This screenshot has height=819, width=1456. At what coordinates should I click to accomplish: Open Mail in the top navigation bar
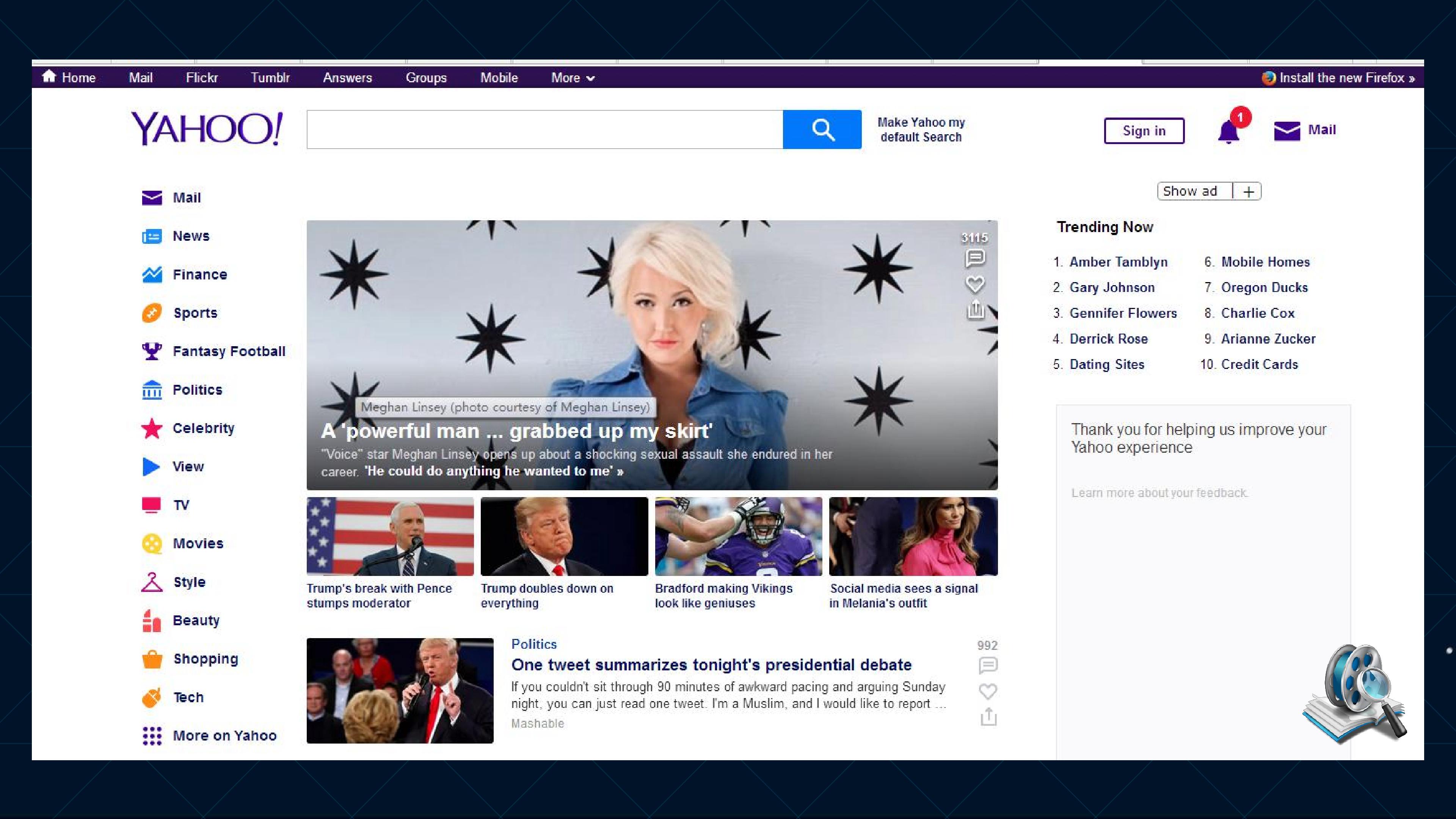(141, 77)
